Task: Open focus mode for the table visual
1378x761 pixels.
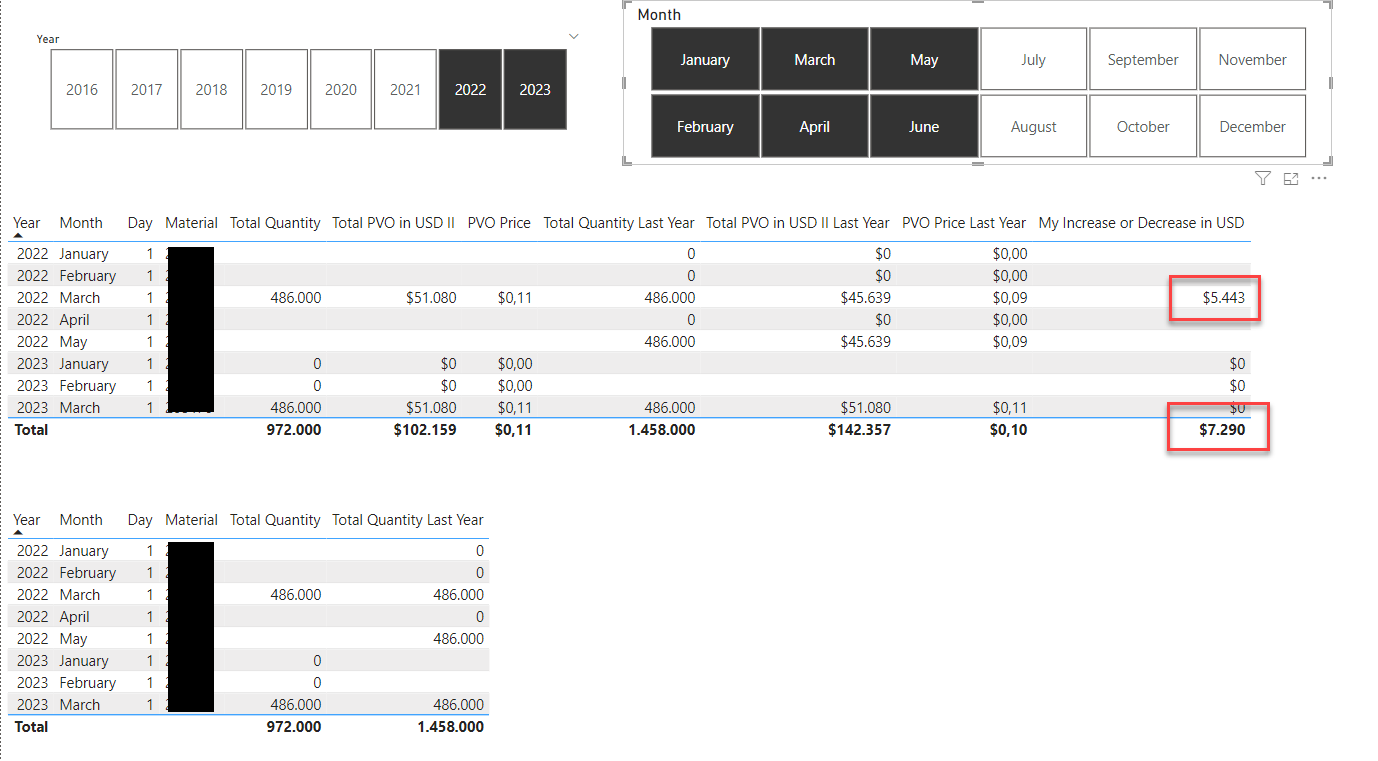Action: click(x=1291, y=178)
